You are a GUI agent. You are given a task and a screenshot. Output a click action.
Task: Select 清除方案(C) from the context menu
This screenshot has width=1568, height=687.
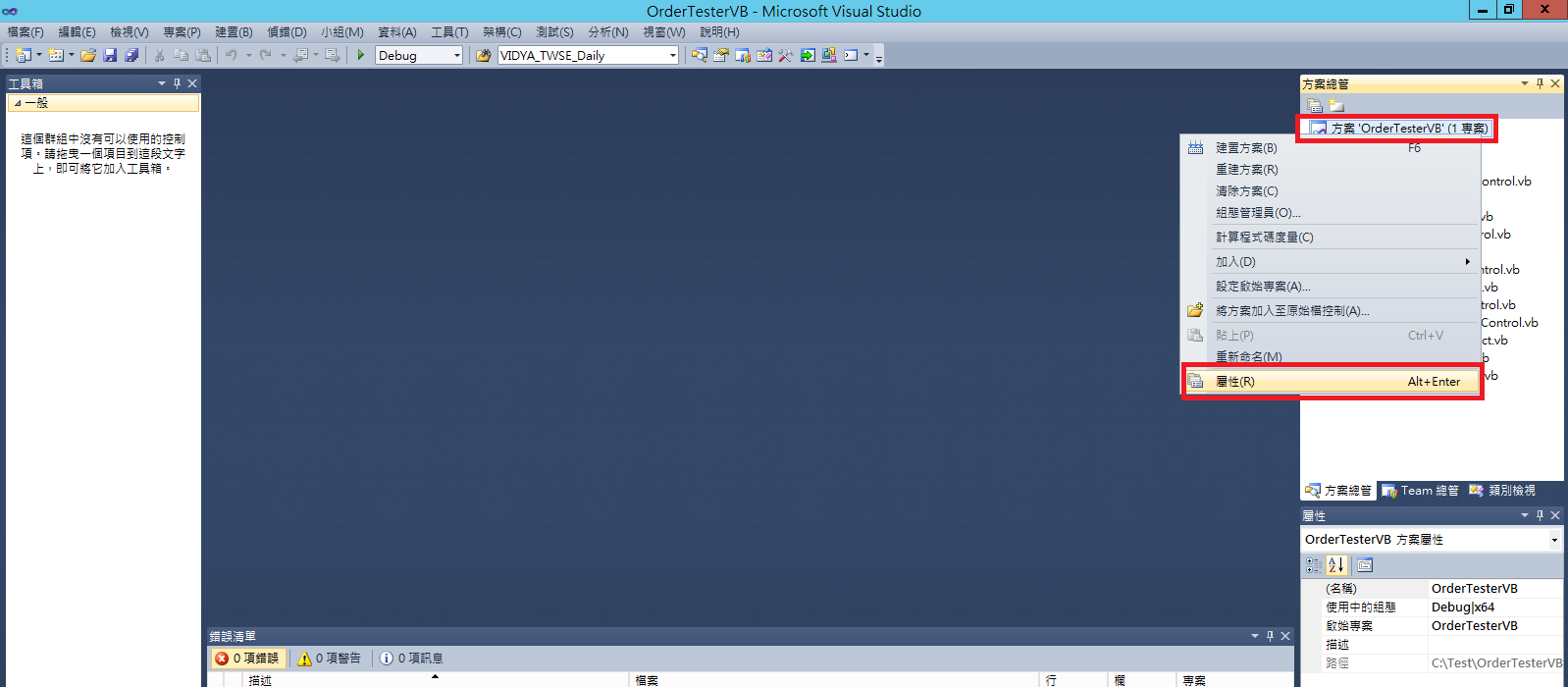1331,191
